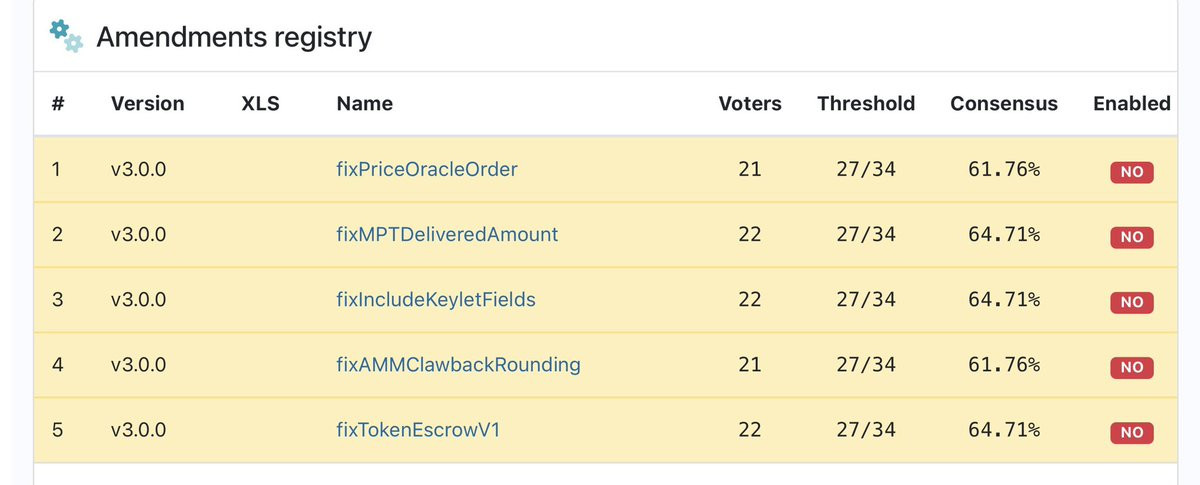The image size is (1200, 485).
Task: Open the fixIncludeKeyletFields amendment link
Action: (x=436, y=299)
